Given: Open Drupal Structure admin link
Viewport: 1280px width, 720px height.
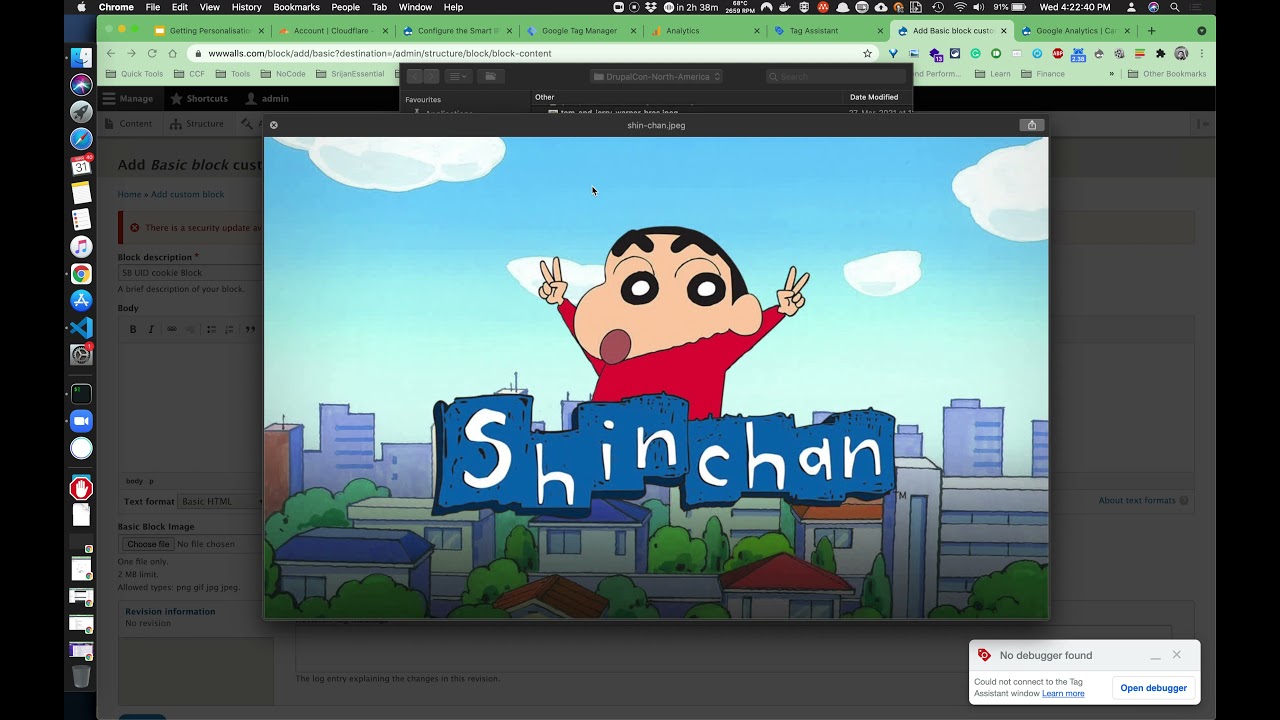Looking at the screenshot, I should pos(197,124).
